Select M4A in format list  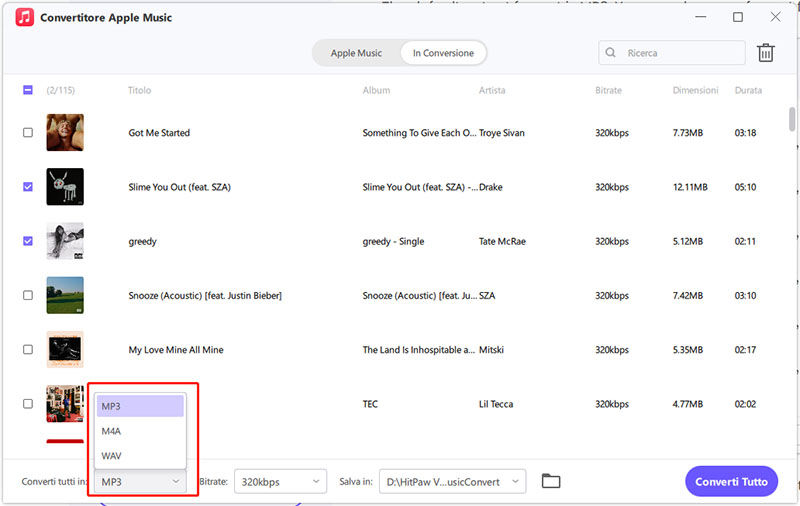click(140, 431)
